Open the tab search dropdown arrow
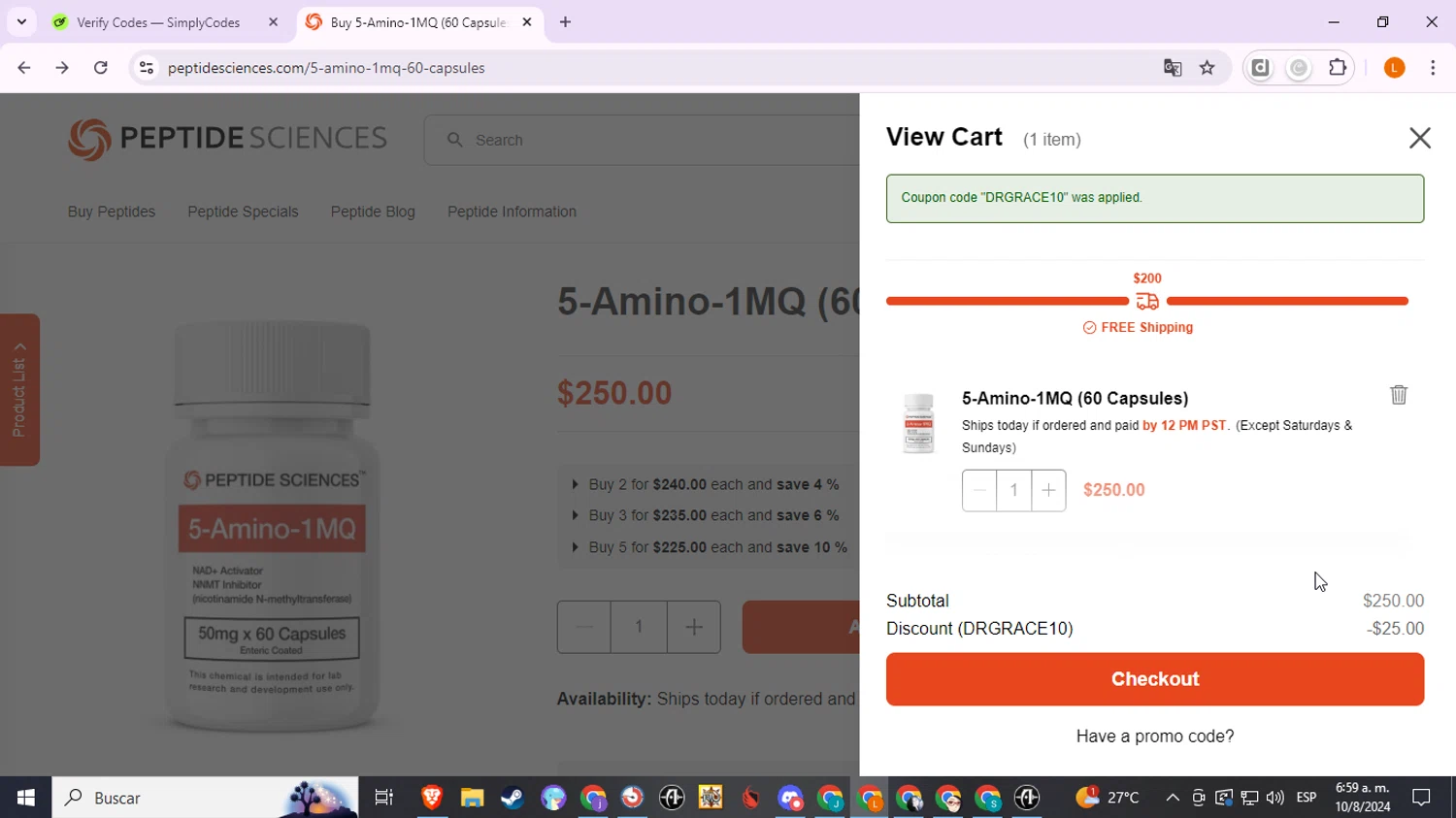1456x818 pixels. click(21, 22)
